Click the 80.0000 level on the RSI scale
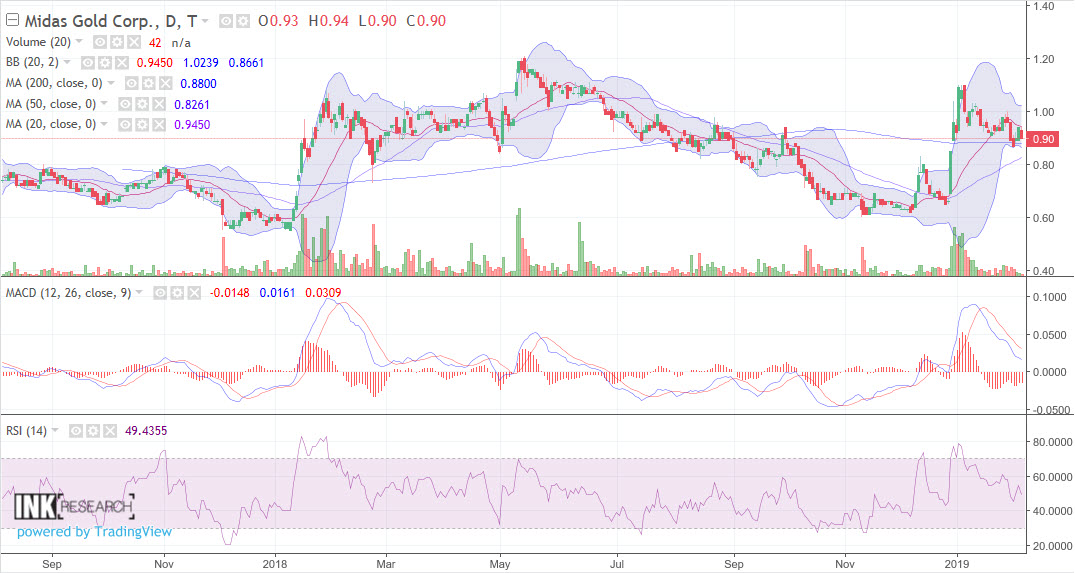The height and width of the screenshot is (573, 1075). (x=1052, y=442)
